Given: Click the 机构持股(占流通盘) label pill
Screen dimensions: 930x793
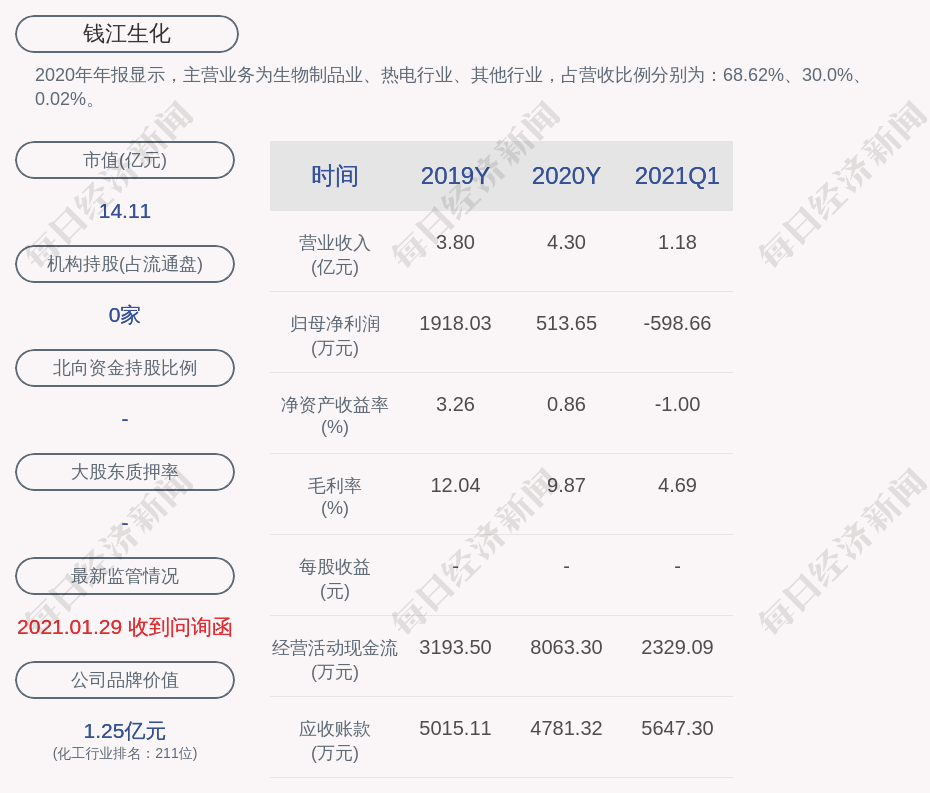Looking at the screenshot, I should coord(125,264).
